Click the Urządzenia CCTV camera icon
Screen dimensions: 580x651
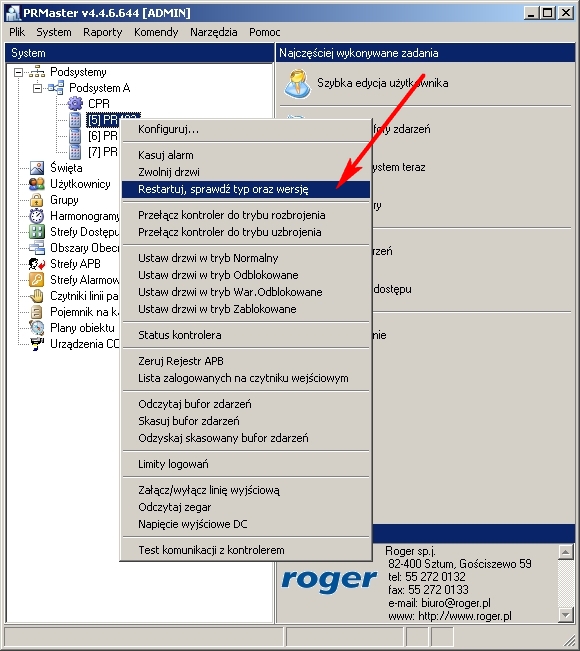coord(37,344)
